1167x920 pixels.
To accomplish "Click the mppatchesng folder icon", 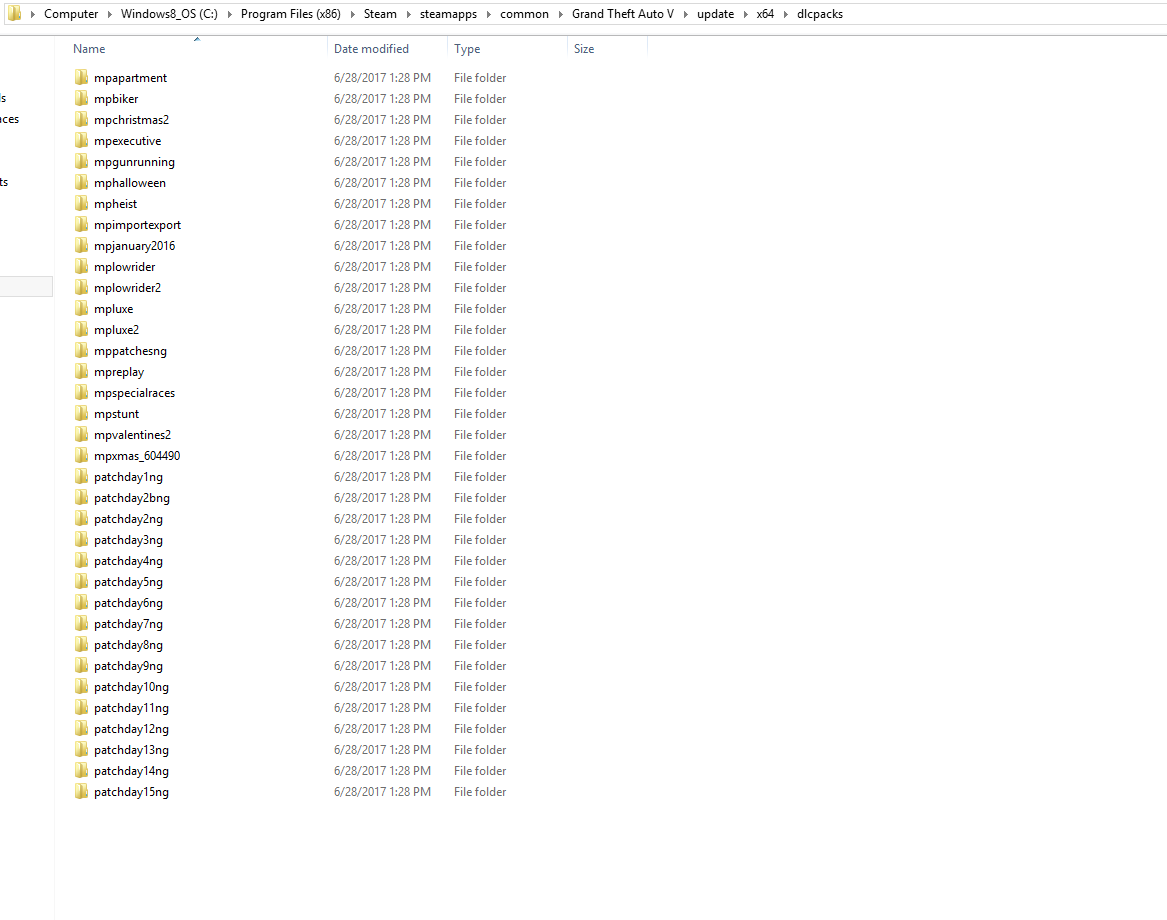I will point(81,351).
